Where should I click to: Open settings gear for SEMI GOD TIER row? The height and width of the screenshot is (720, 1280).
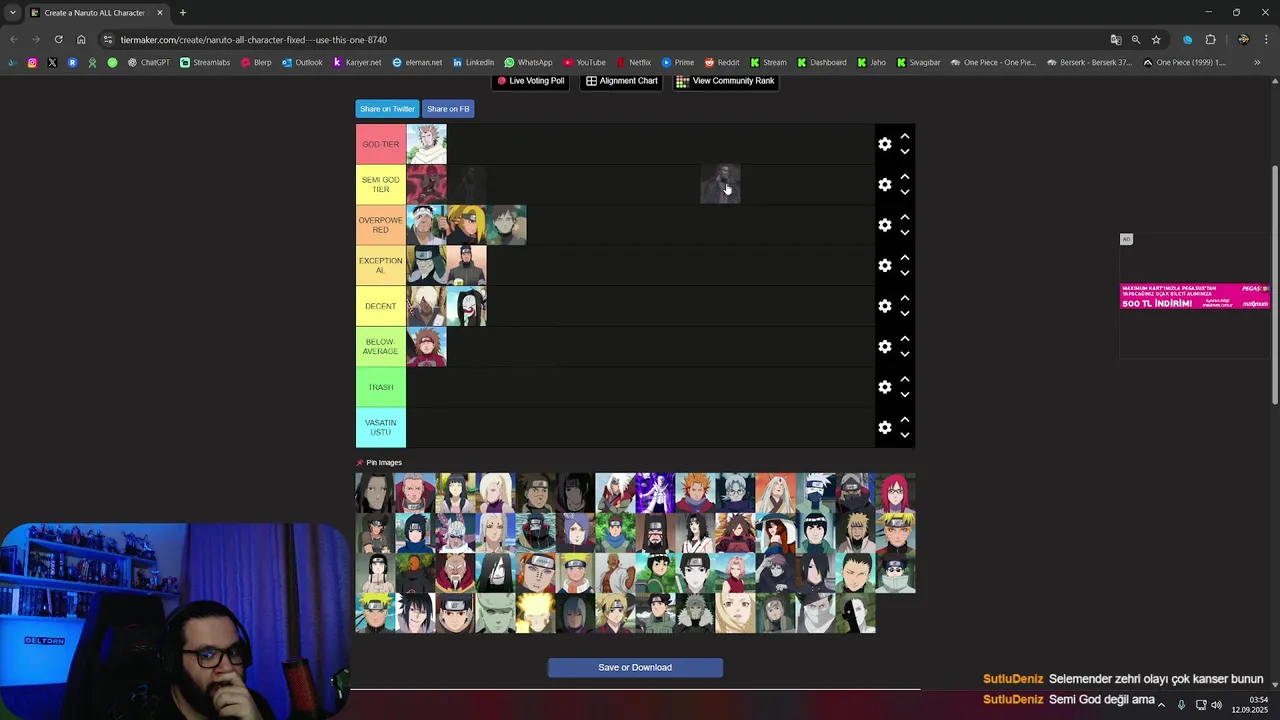pos(885,185)
